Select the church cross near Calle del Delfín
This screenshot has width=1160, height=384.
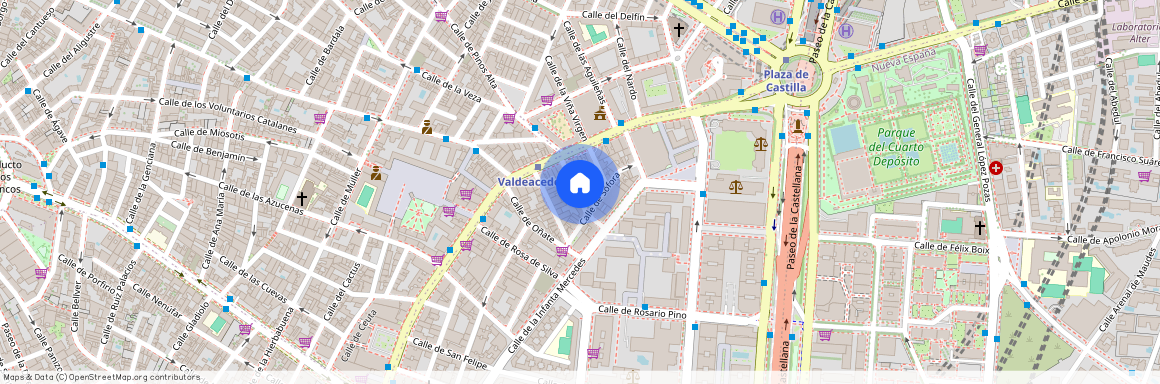[678, 30]
